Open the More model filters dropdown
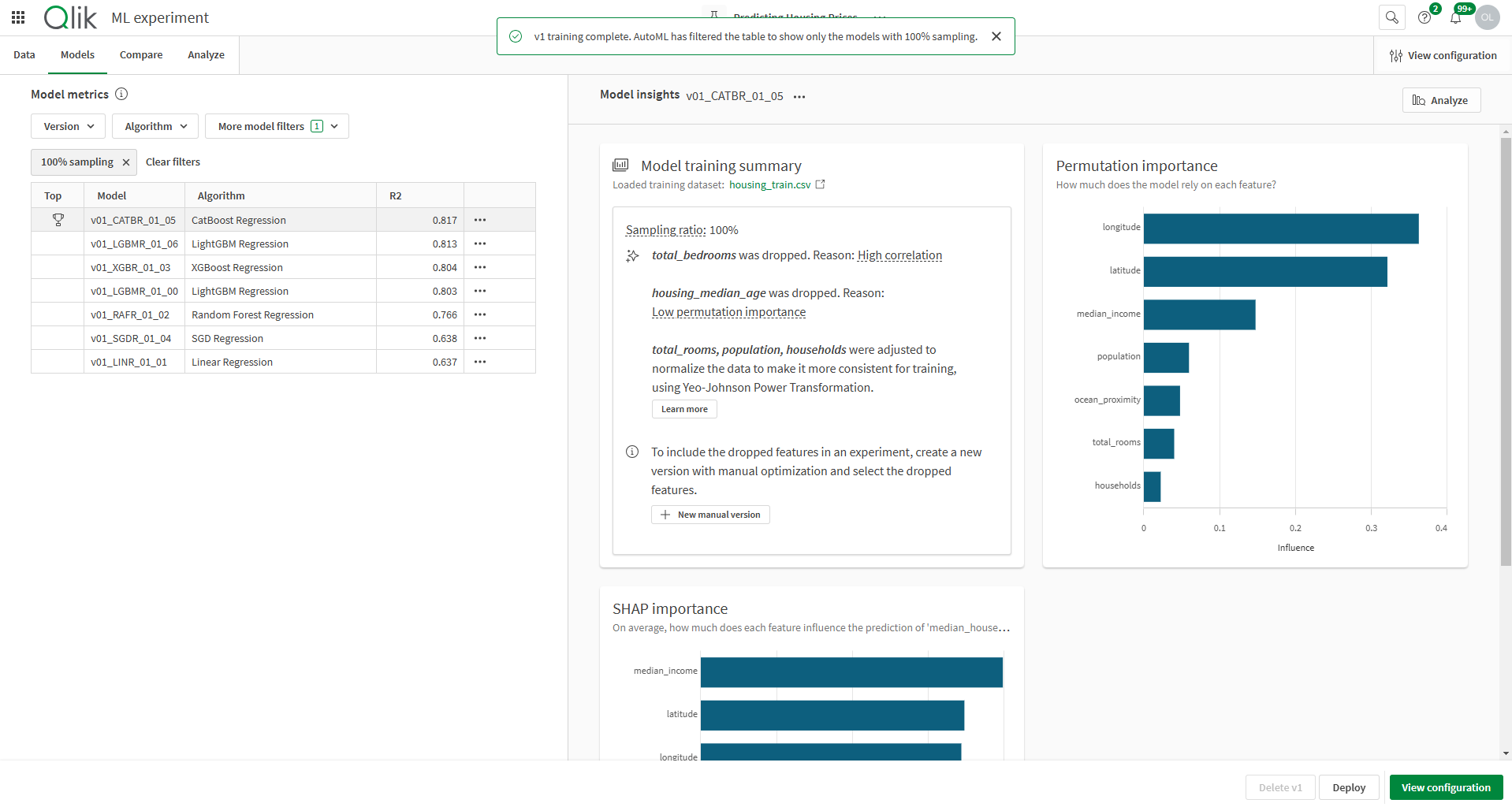Image resolution: width=1512 pixels, height=807 pixels. [277, 126]
